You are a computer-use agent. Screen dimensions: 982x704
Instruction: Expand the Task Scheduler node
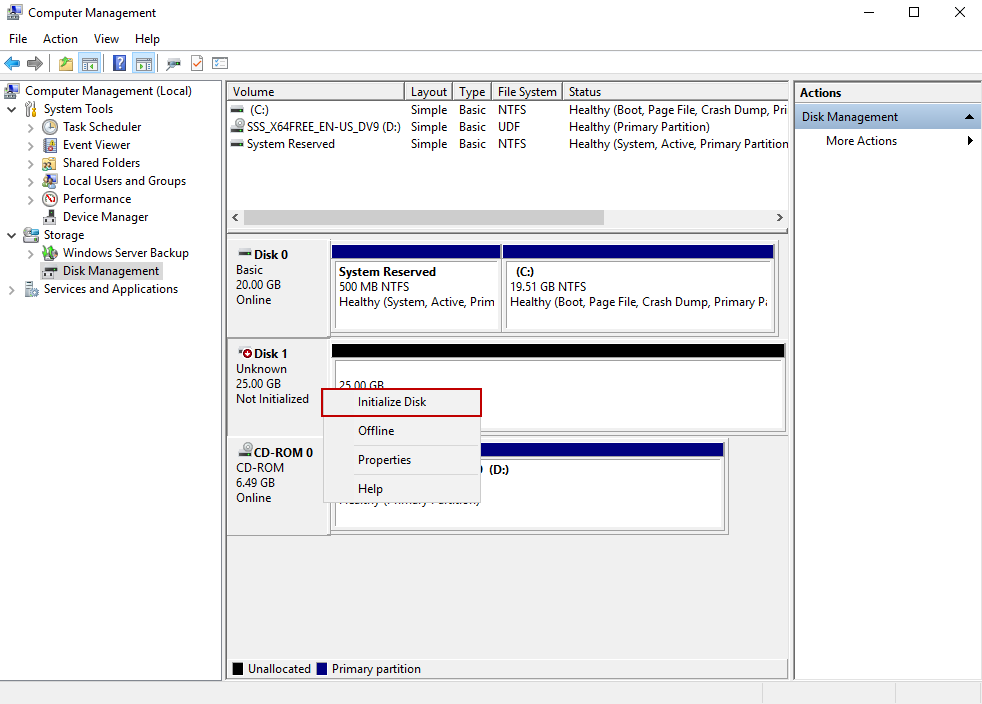[x=30, y=128]
